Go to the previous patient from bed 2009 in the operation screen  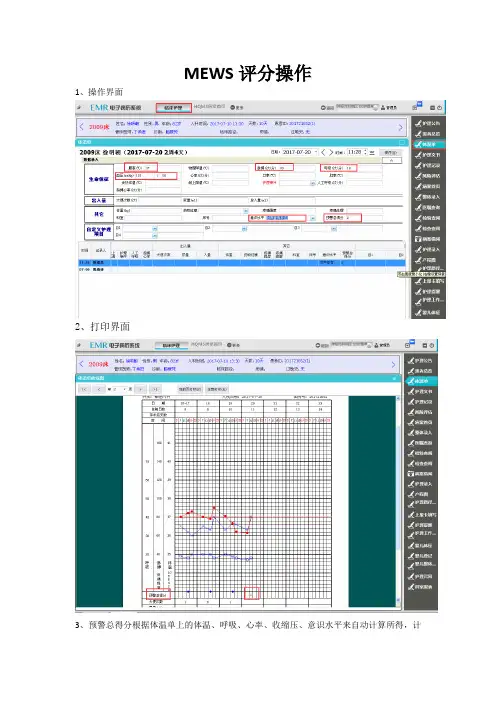(81, 127)
